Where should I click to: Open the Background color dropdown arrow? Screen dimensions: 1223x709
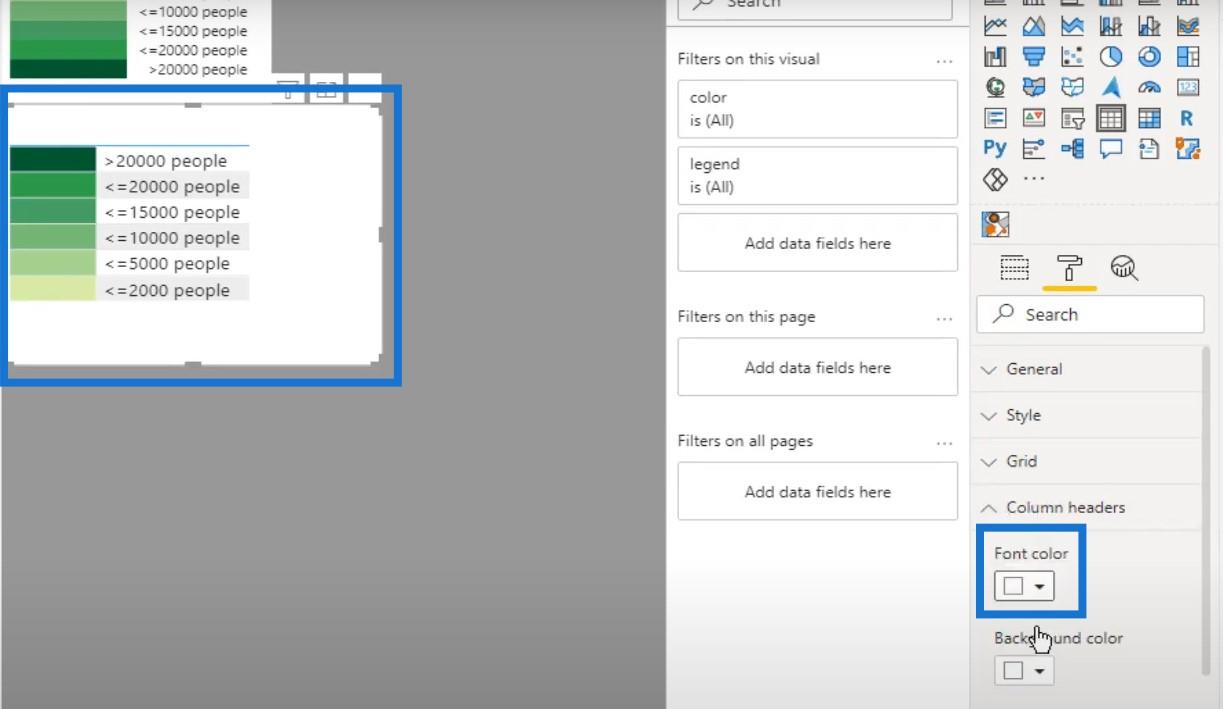point(1041,672)
